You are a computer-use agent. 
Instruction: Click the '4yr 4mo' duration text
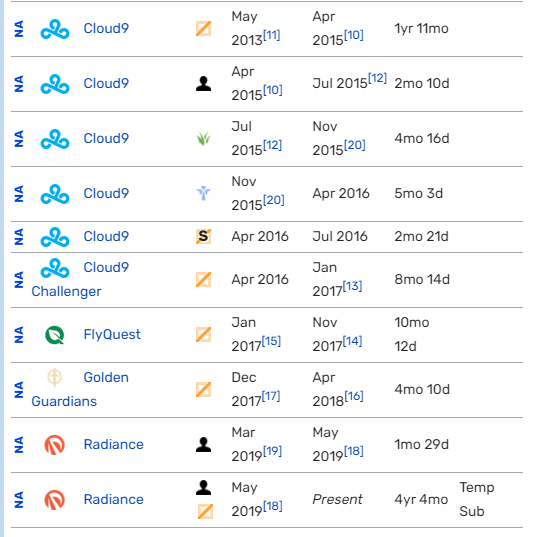pos(421,500)
